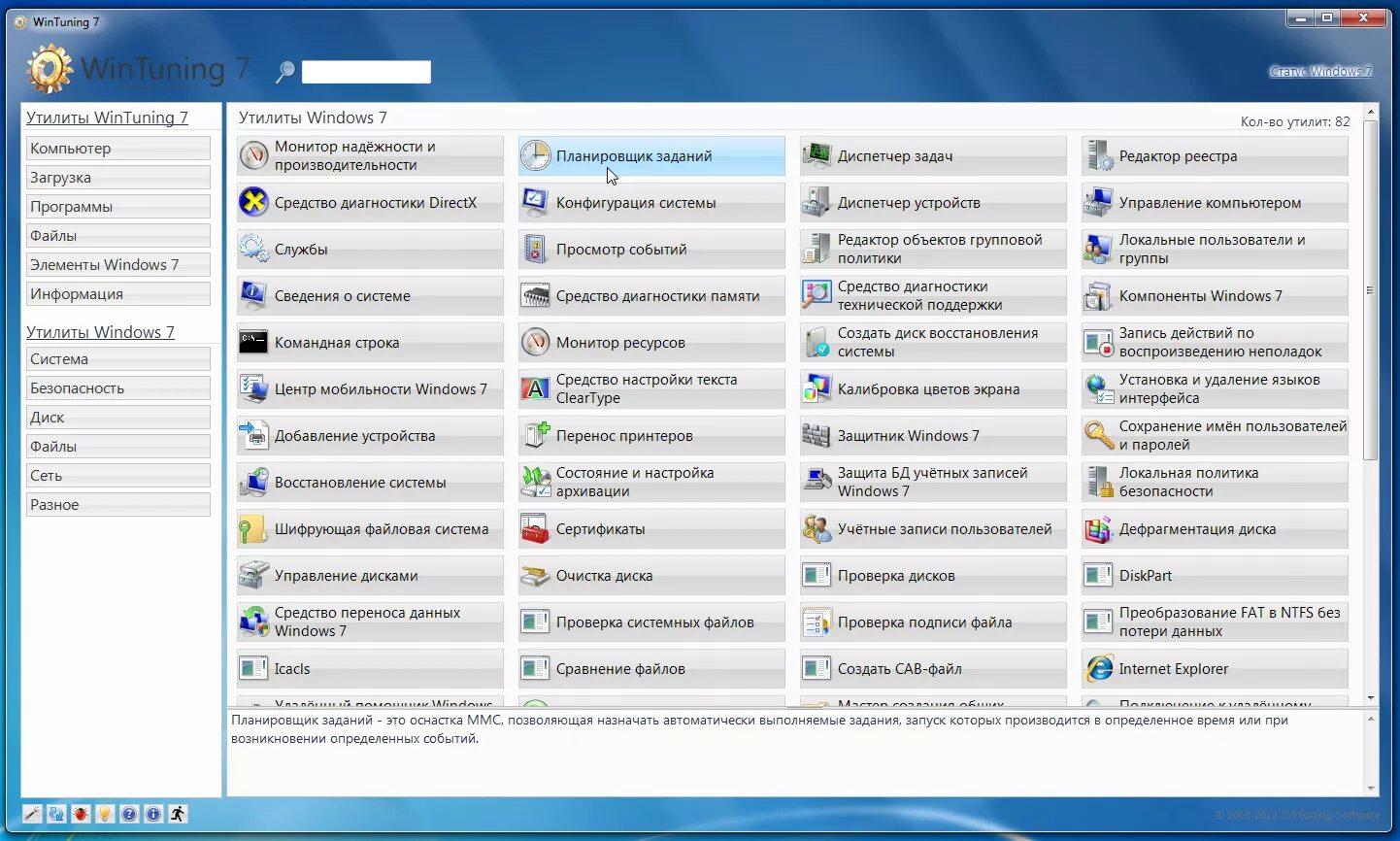The width and height of the screenshot is (1400, 841).
Task: Launch Планировщик заданий
Action: [x=651, y=155]
